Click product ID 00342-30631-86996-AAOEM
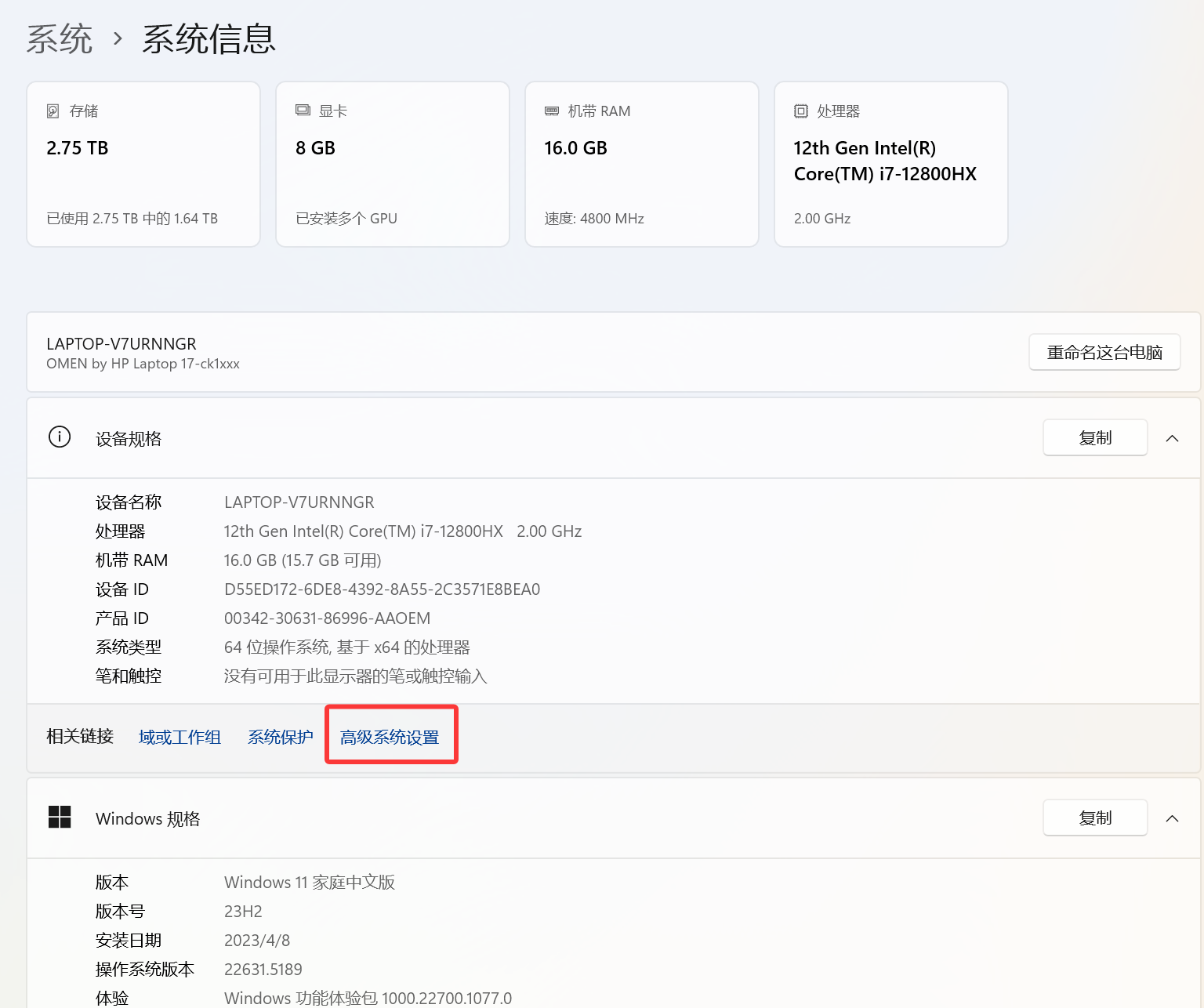 coord(327,618)
